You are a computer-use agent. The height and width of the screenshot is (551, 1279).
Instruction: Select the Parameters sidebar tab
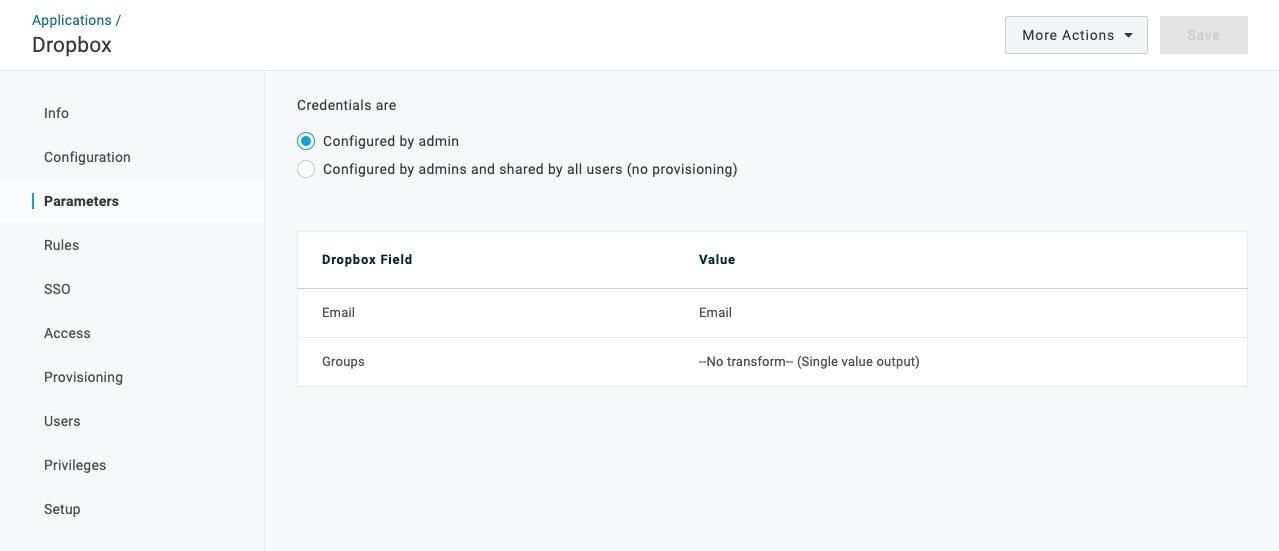click(x=132, y=201)
